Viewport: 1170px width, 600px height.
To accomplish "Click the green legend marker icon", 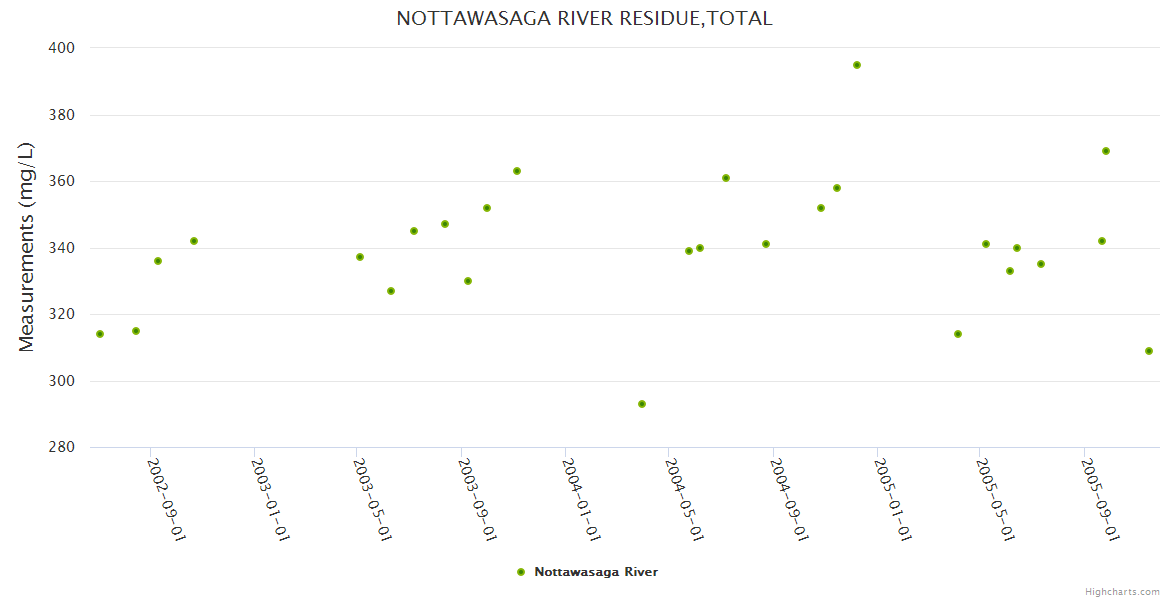I will click(521, 572).
